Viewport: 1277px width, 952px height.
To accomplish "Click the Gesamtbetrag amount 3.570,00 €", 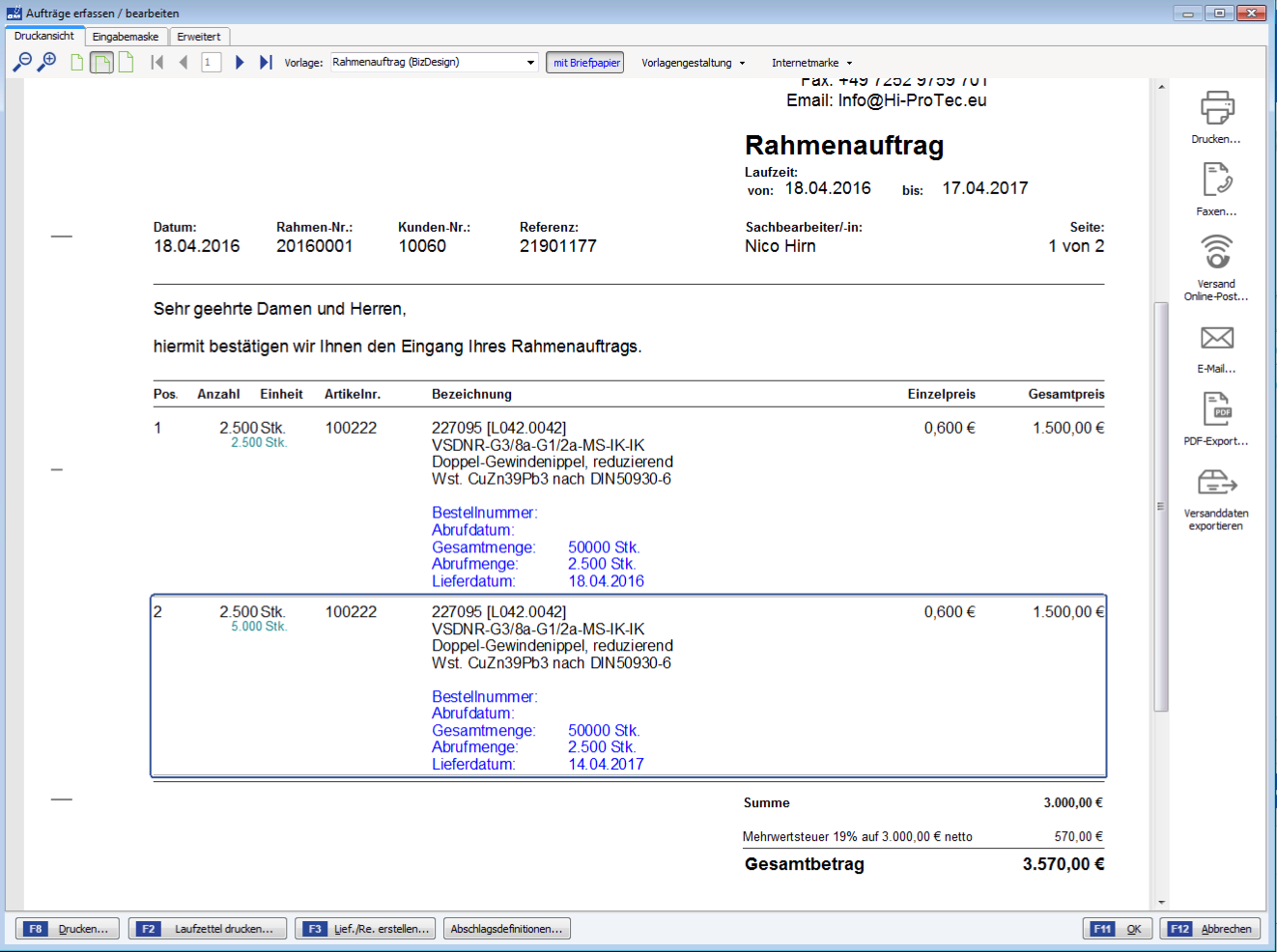I will pyautogui.click(x=1063, y=865).
